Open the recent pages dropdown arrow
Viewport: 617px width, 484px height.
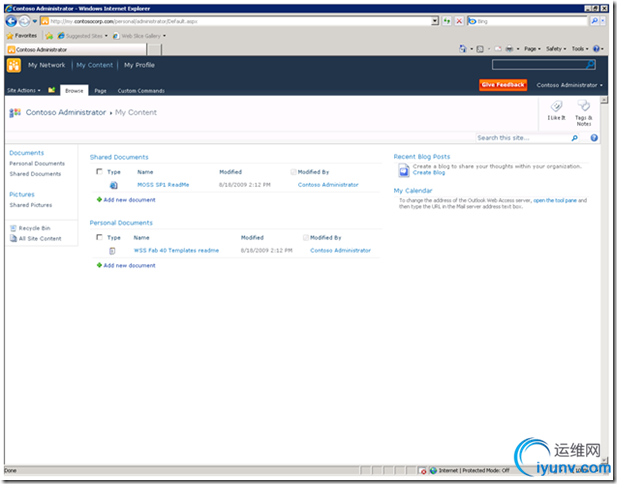tap(35, 21)
